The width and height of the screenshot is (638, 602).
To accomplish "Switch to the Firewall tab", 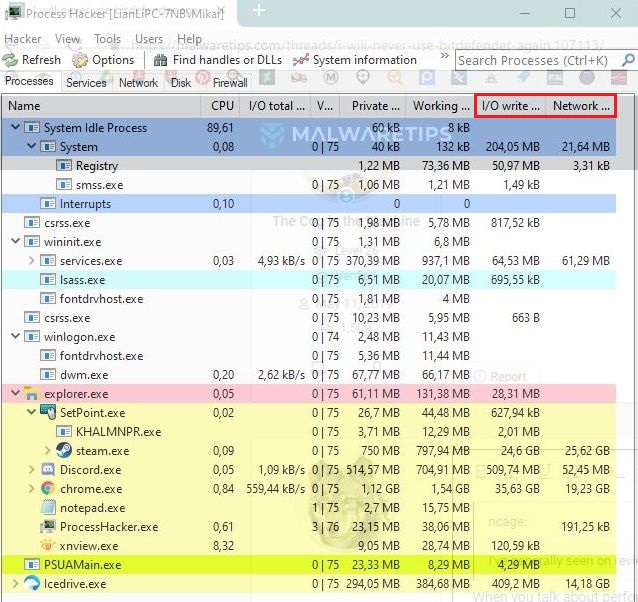I will (230, 83).
